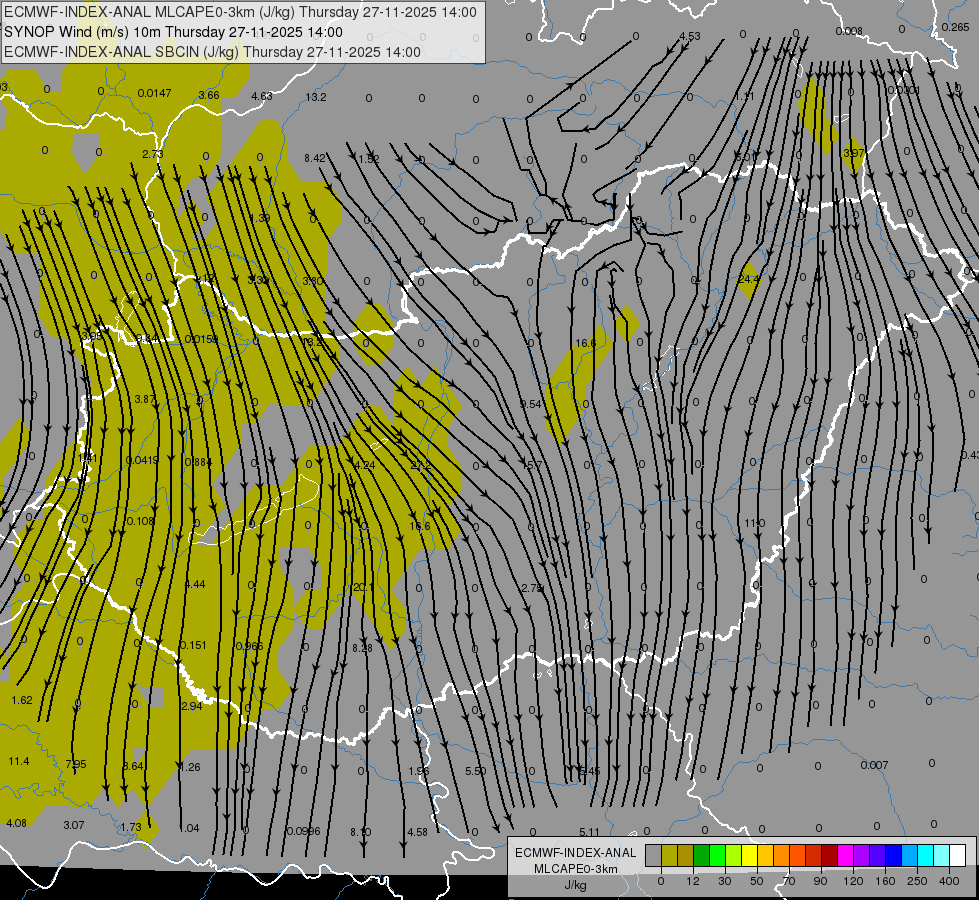This screenshot has width=979, height=900.
Task: Click the legend tick value '120'
Action: [x=853, y=881]
